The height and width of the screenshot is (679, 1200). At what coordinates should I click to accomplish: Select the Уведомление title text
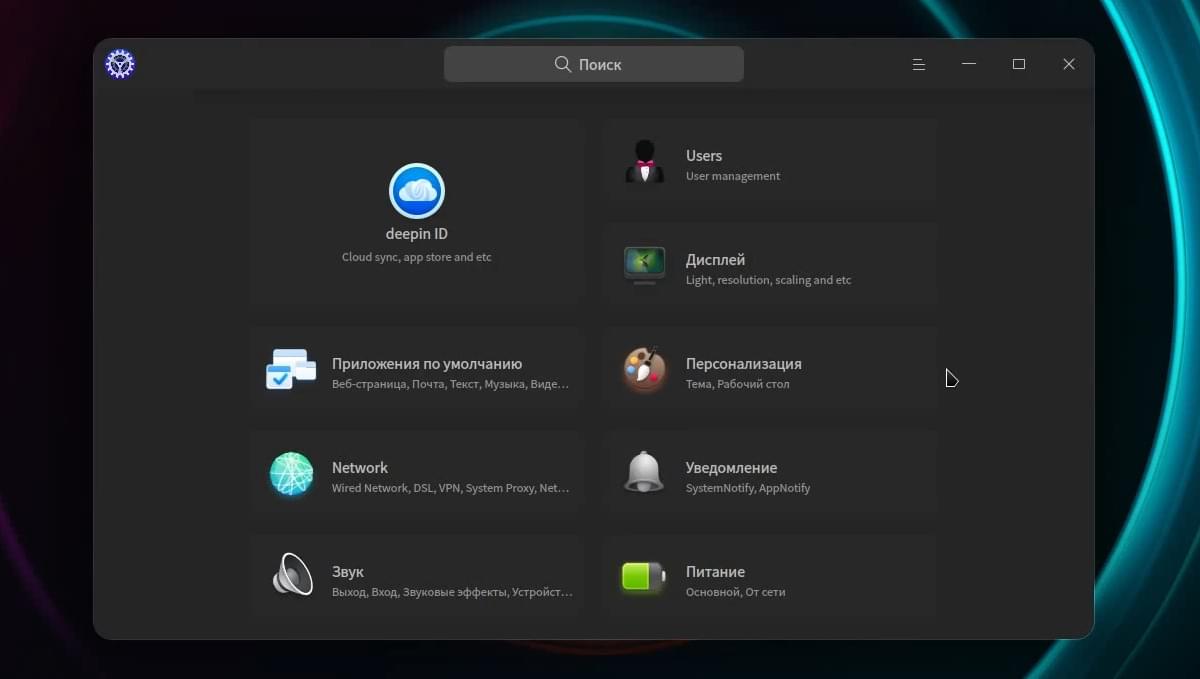[x=731, y=468]
